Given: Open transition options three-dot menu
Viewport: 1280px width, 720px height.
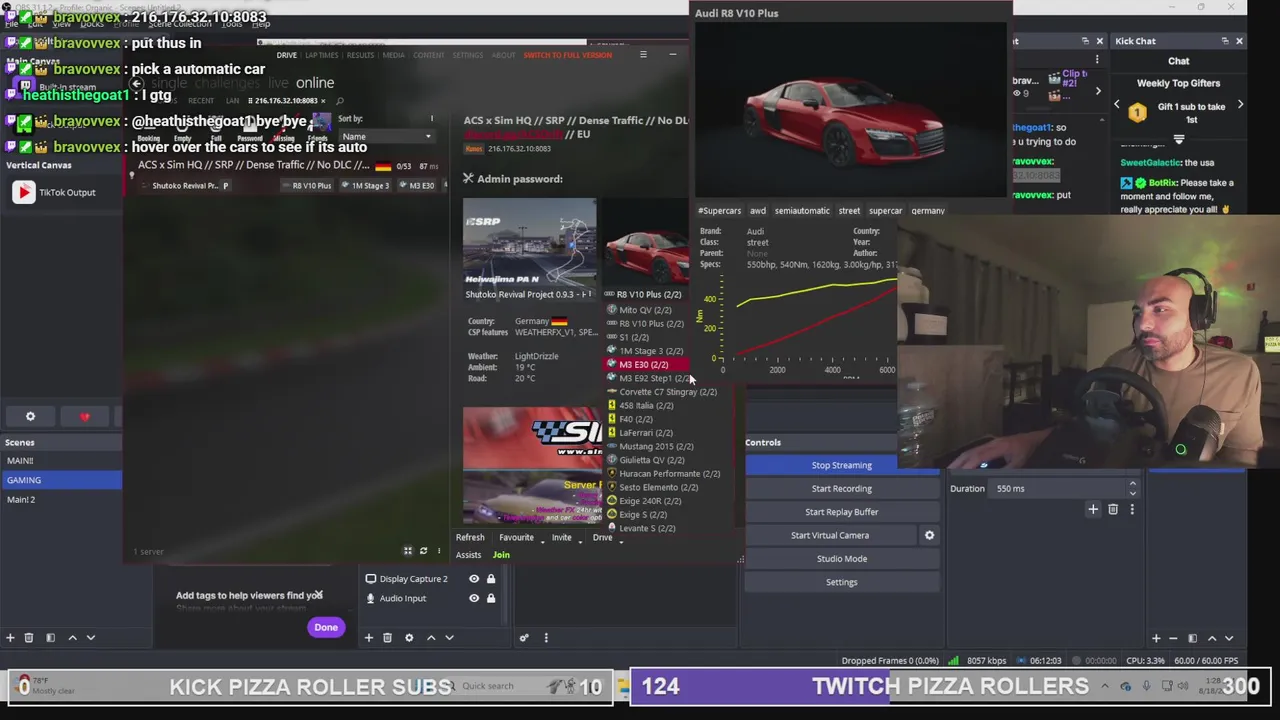Looking at the screenshot, I should (1132, 509).
